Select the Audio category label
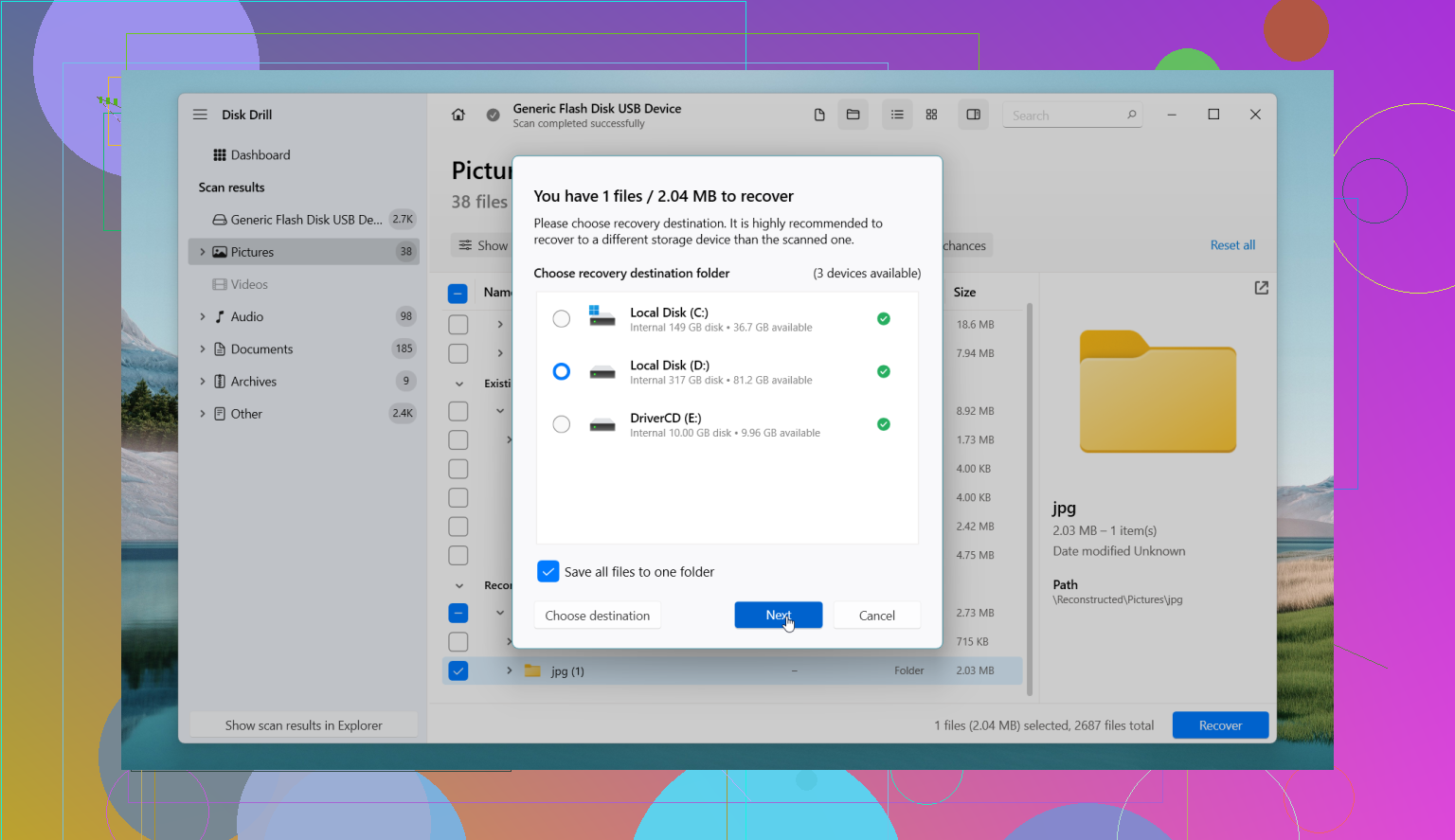The image size is (1455, 840). (x=247, y=316)
